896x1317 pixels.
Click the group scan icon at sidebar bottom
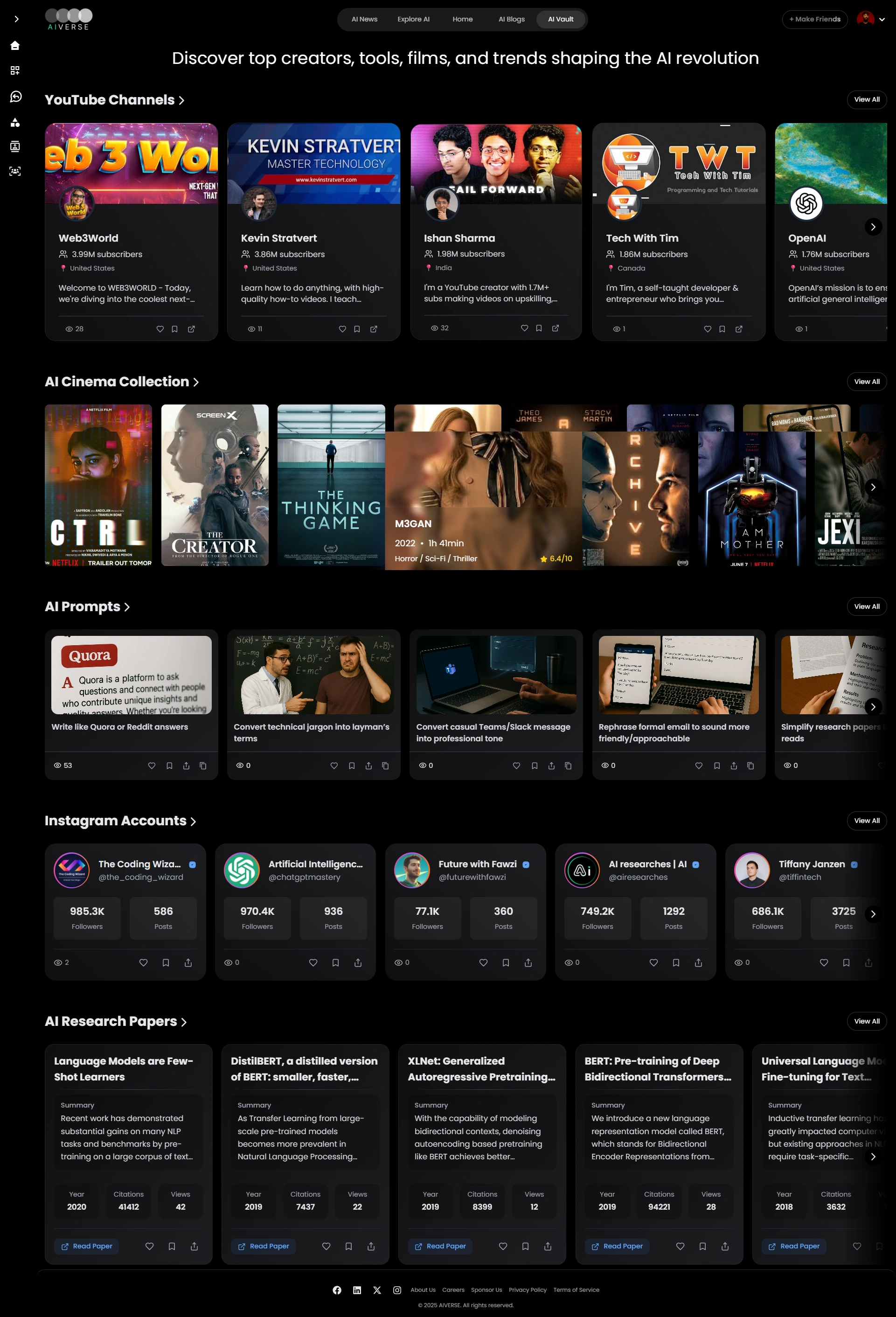15,171
